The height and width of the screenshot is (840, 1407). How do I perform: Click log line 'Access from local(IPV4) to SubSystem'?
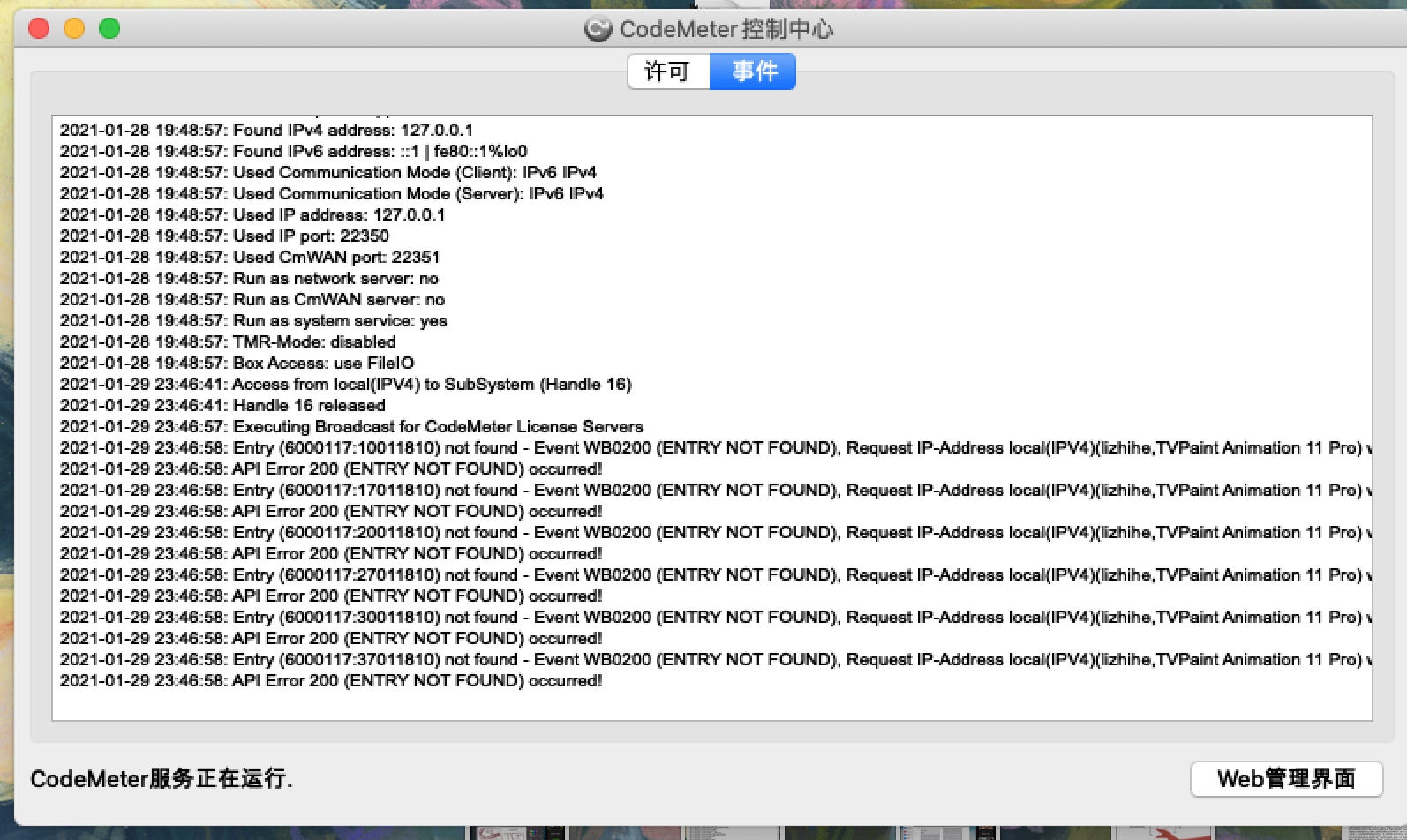tap(346, 384)
